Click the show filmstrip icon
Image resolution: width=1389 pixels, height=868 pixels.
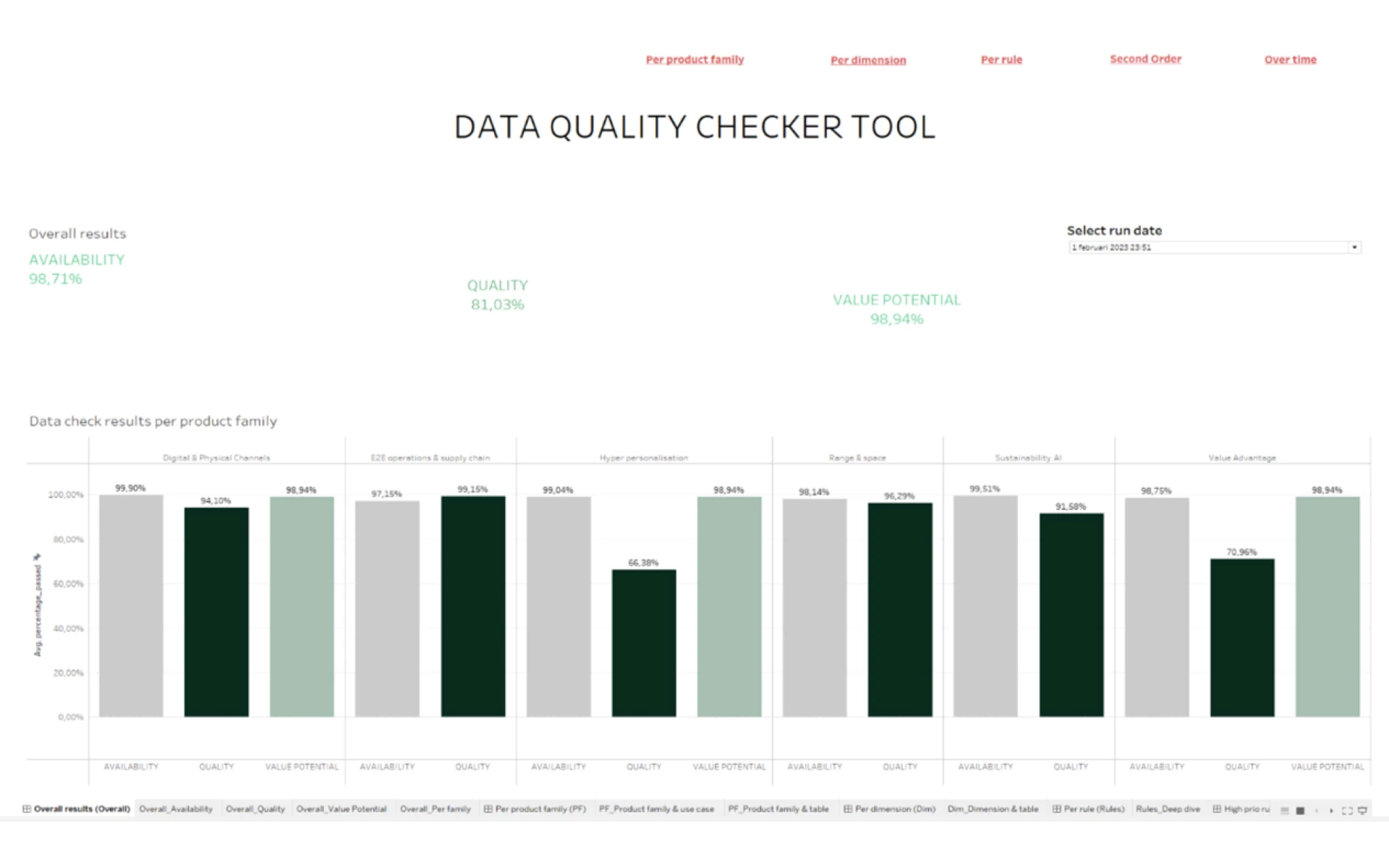point(1300,811)
